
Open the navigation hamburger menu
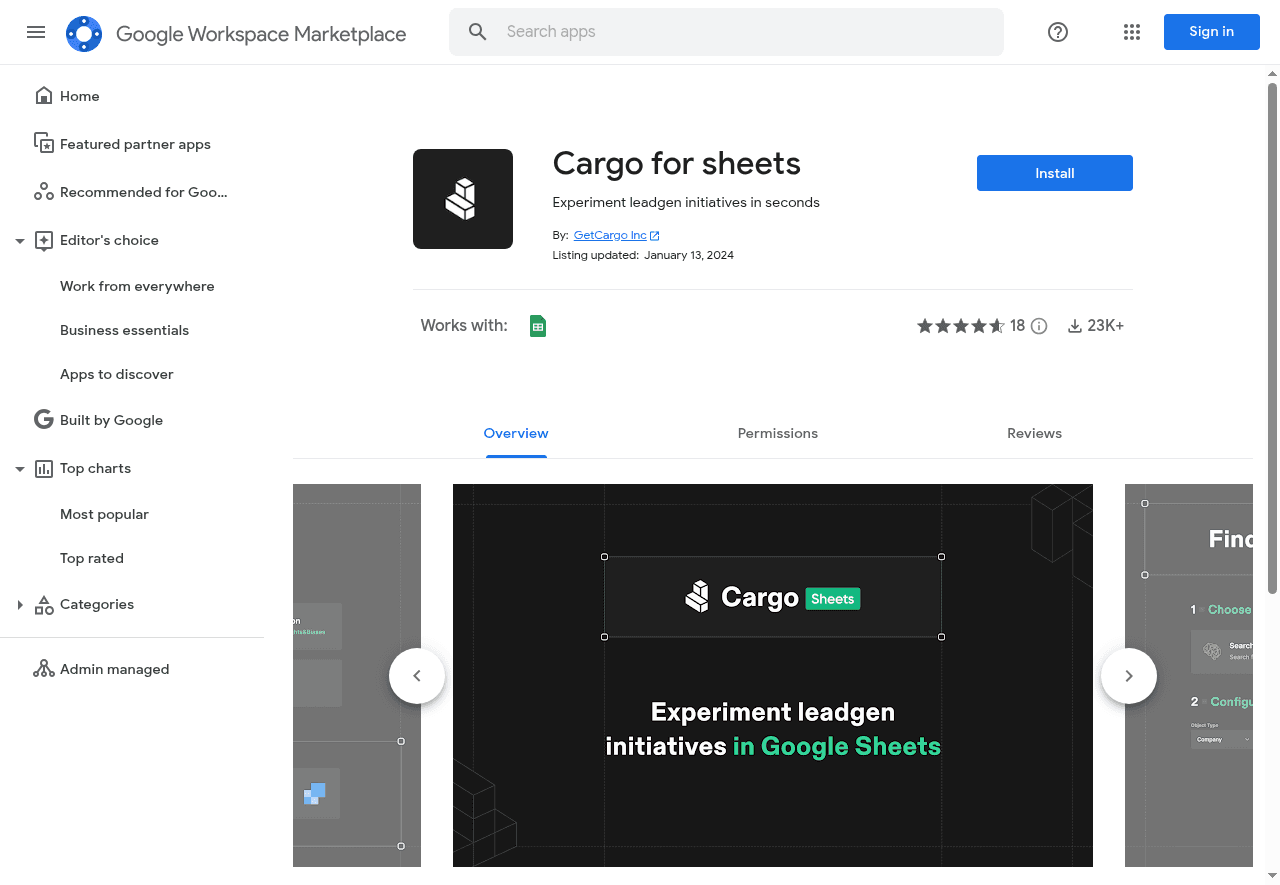[x=36, y=32]
